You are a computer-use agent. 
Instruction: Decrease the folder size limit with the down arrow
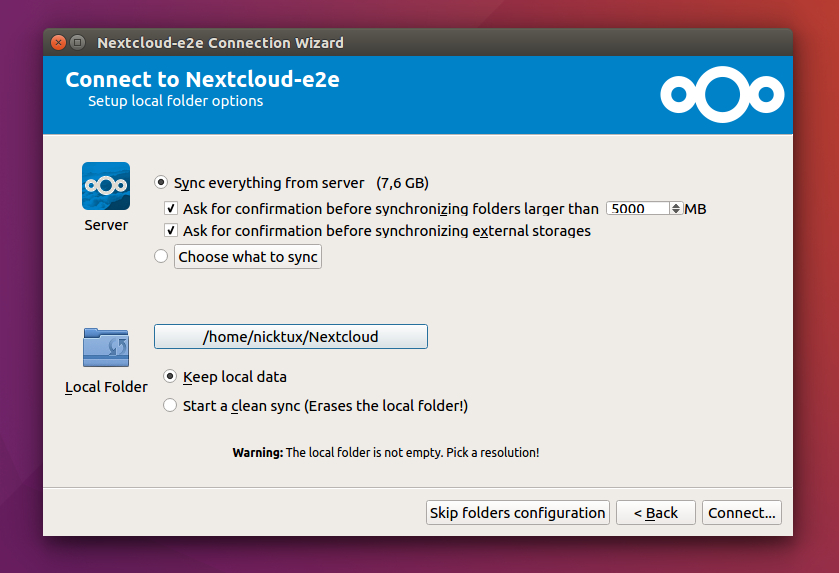[x=677, y=213]
